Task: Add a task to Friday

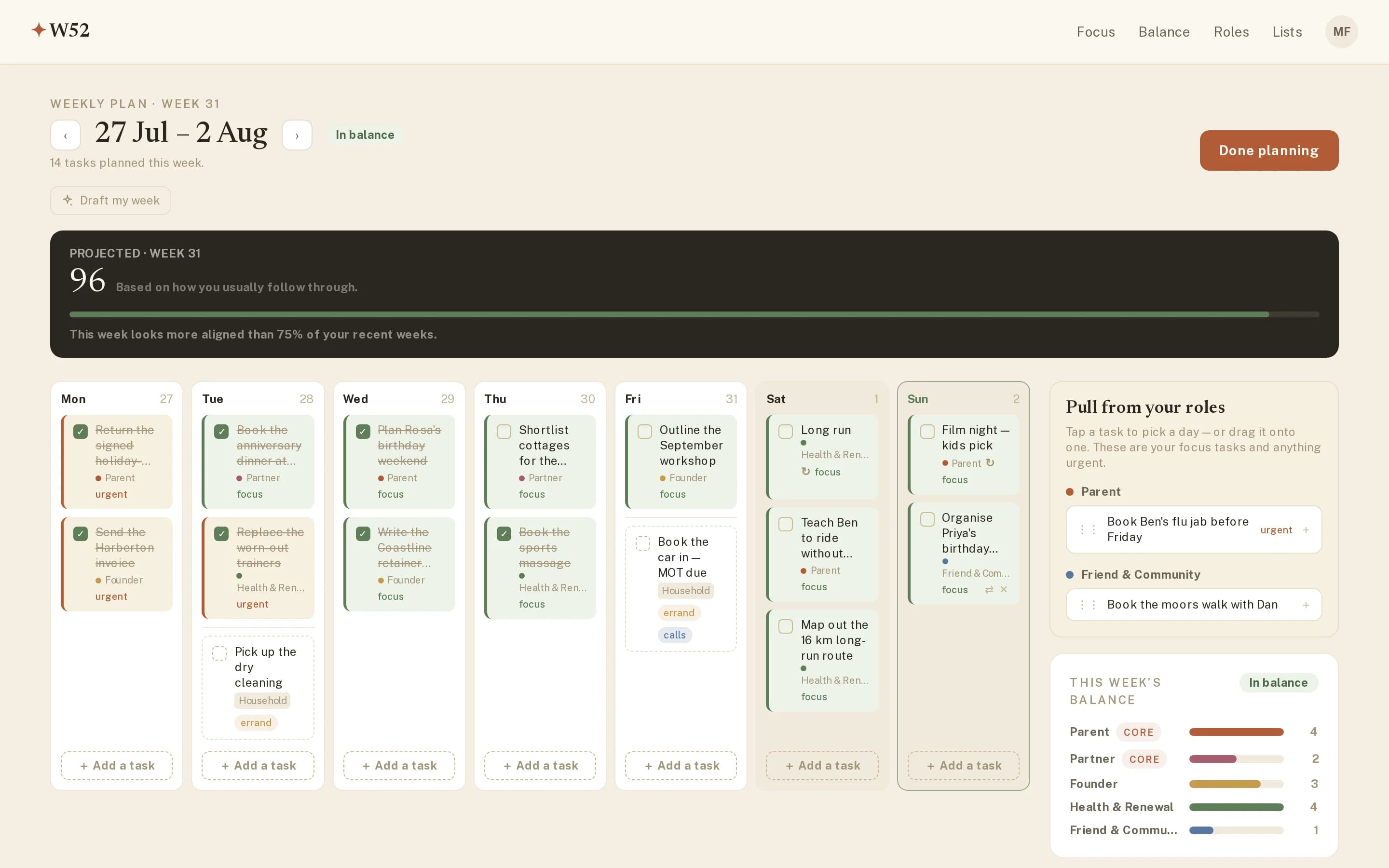Action: [x=681, y=765]
